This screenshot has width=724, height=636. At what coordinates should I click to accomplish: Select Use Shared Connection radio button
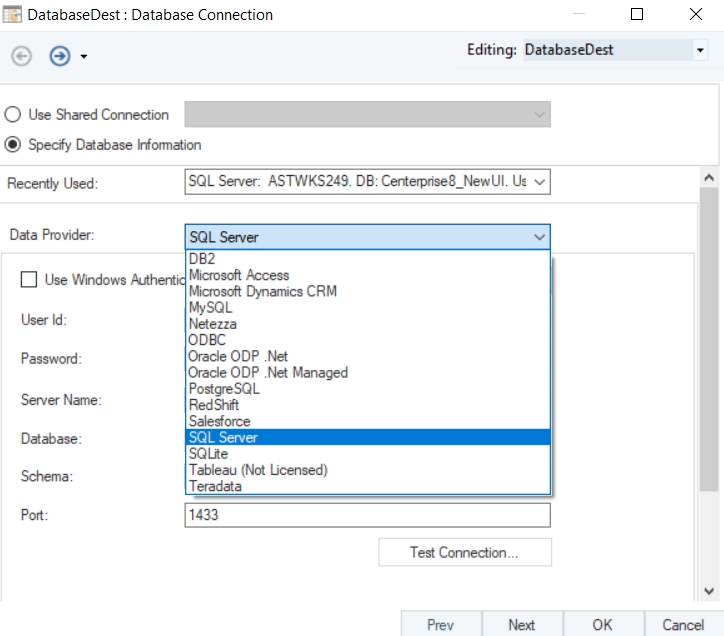click(x=13, y=115)
